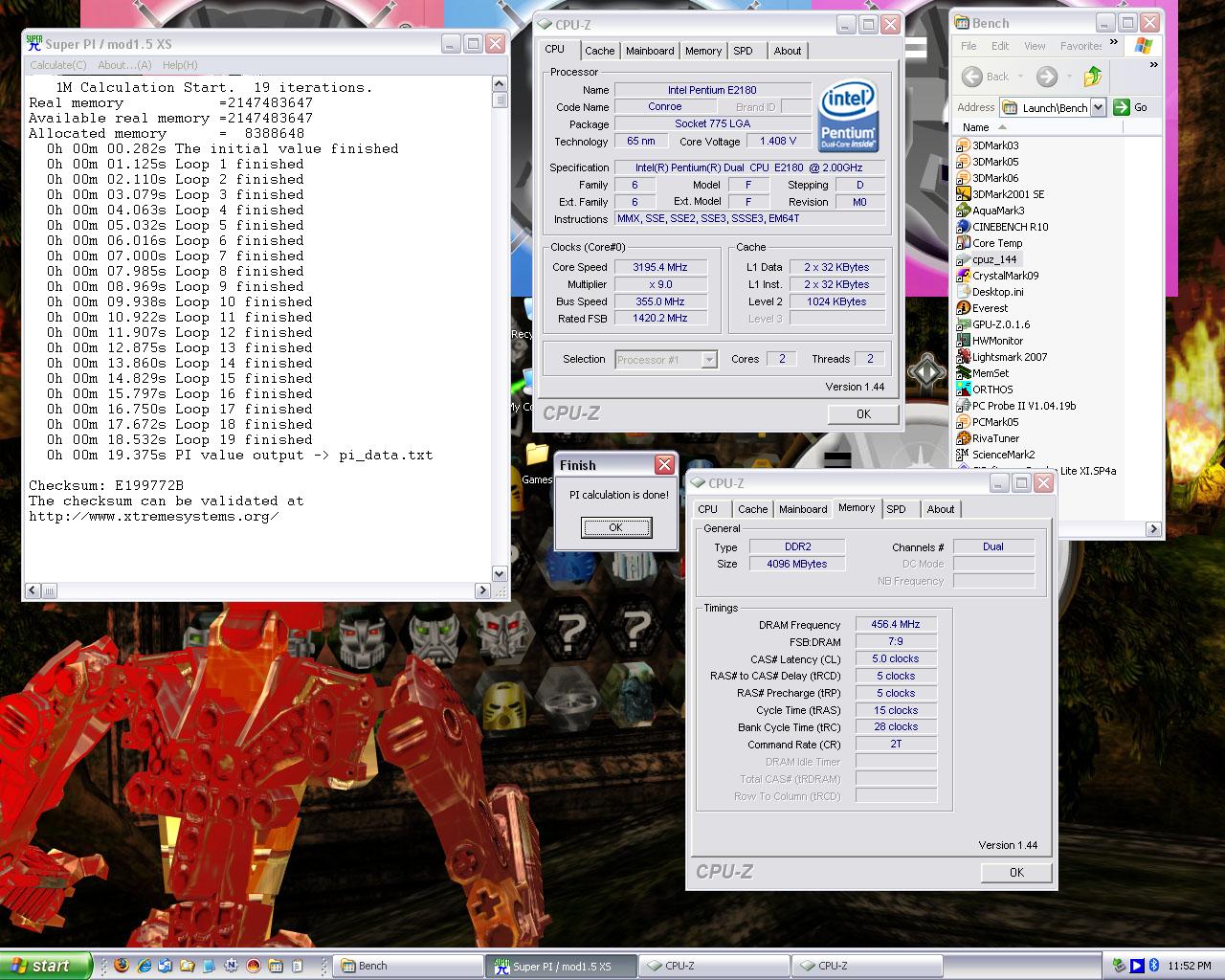Go up one folder in Bench window
This screenshot has height=980, width=1225.
coord(1093,77)
